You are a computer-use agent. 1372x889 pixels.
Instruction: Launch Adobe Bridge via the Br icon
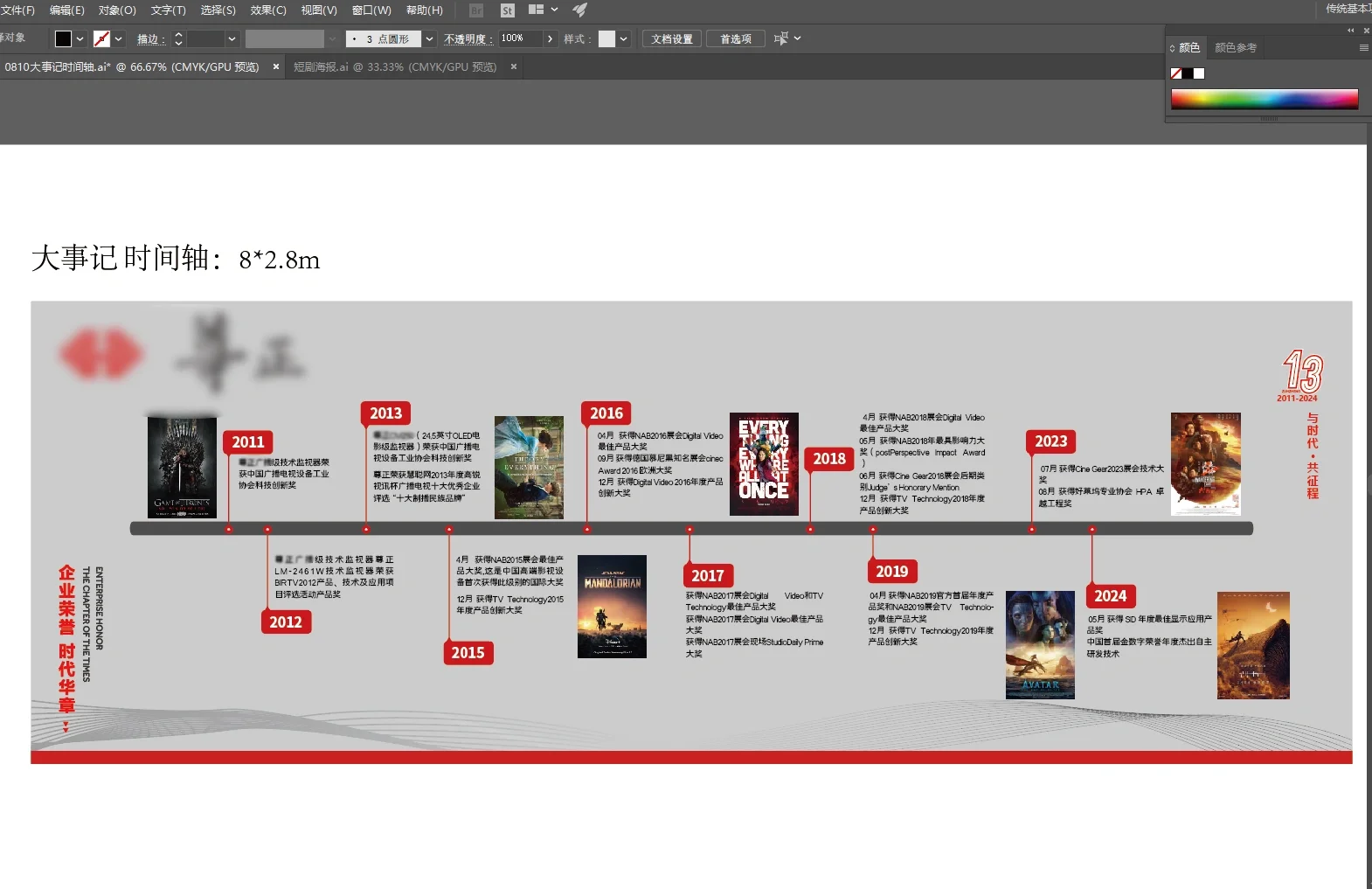tap(476, 10)
